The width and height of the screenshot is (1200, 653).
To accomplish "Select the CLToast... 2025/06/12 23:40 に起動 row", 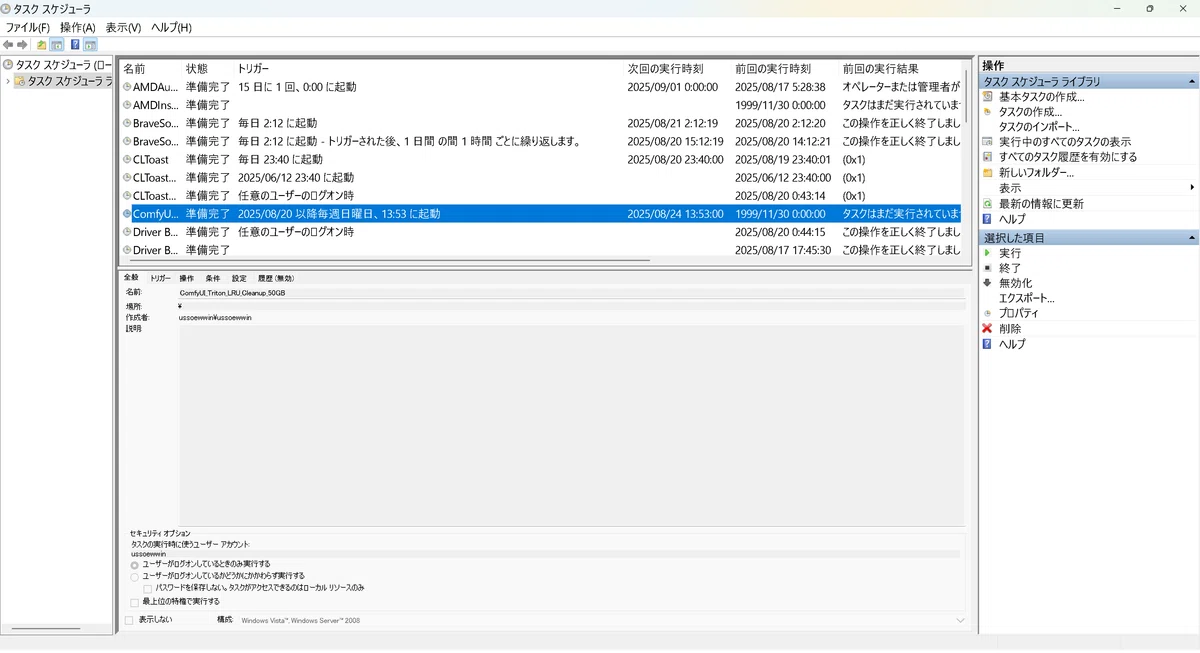I will pyautogui.click(x=541, y=177).
